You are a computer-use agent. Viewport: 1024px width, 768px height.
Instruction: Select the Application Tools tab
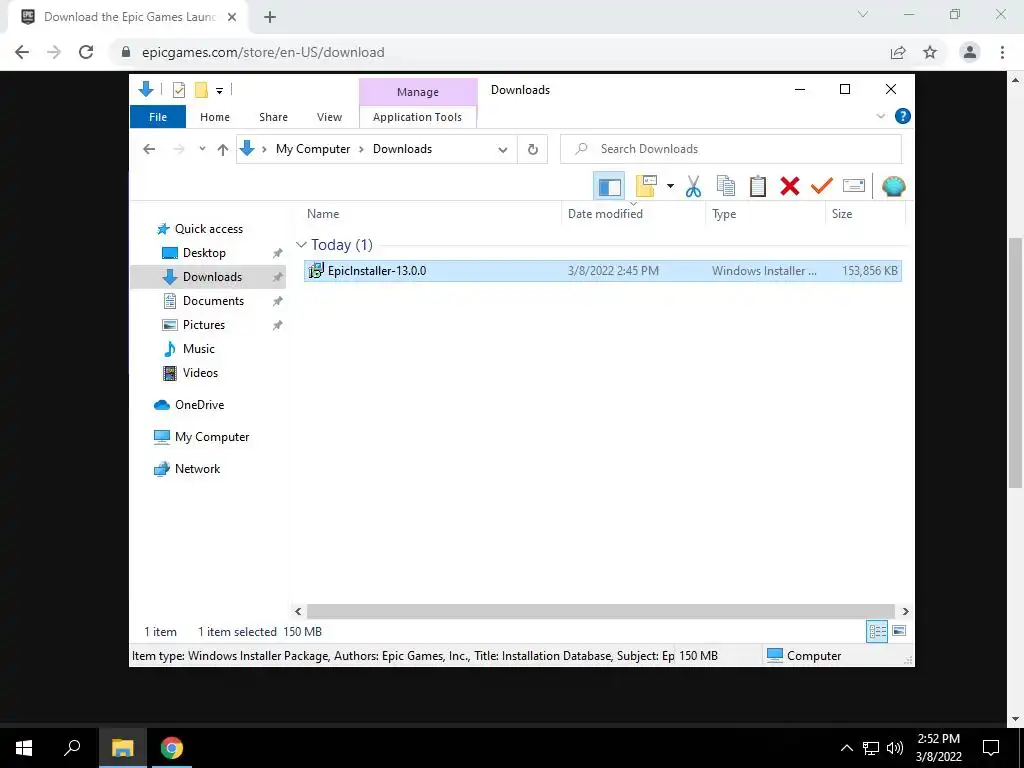[x=417, y=117]
